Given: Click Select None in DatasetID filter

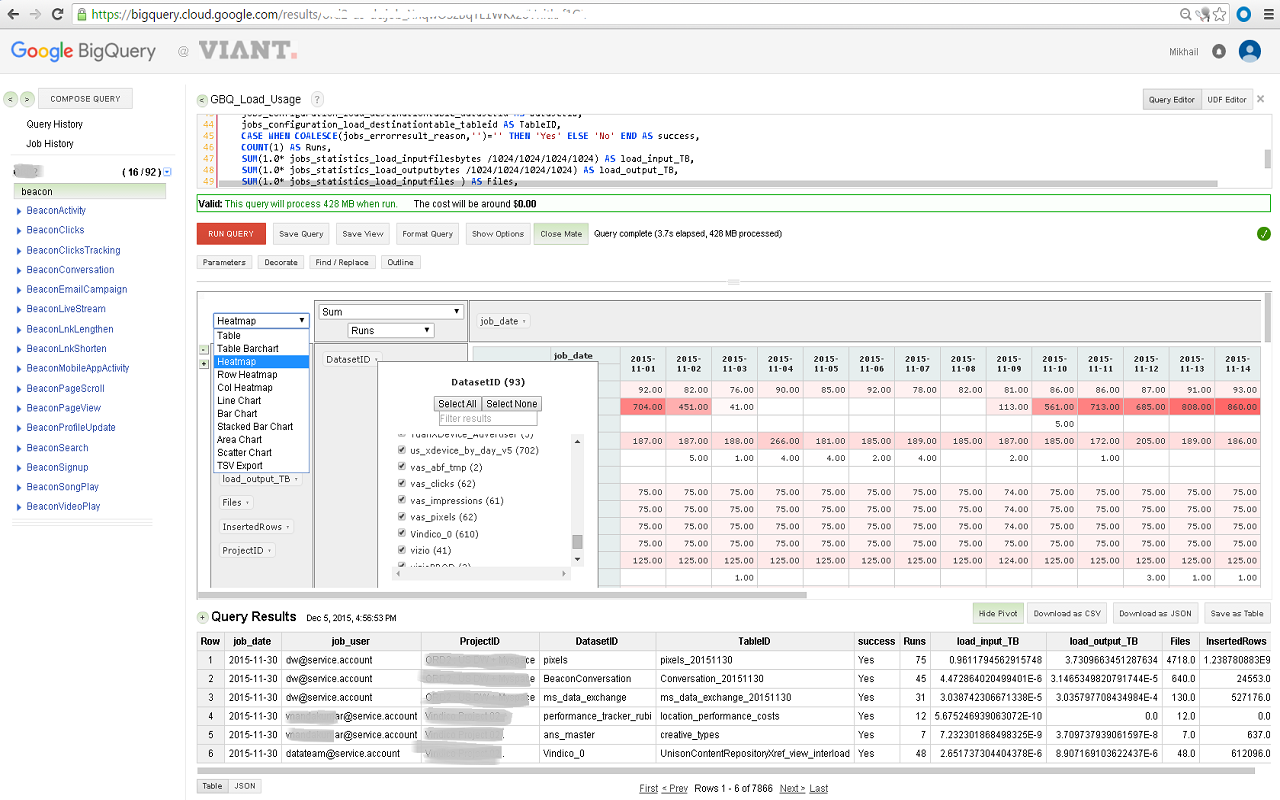Looking at the screenshot, I should pos(512,404).
